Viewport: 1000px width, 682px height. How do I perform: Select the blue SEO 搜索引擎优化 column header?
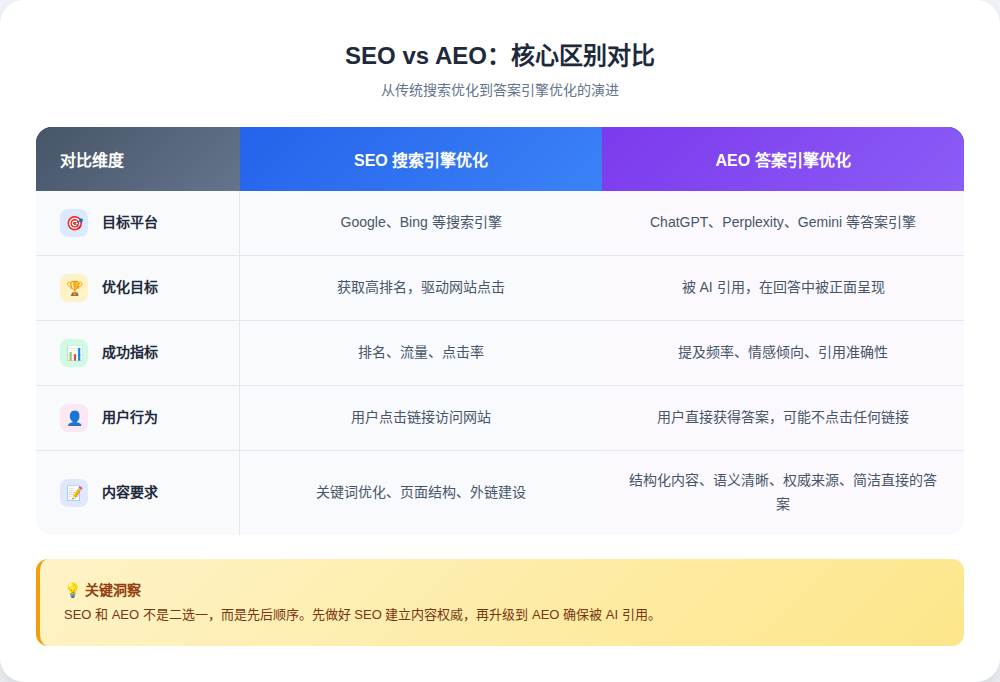(421, 160)
